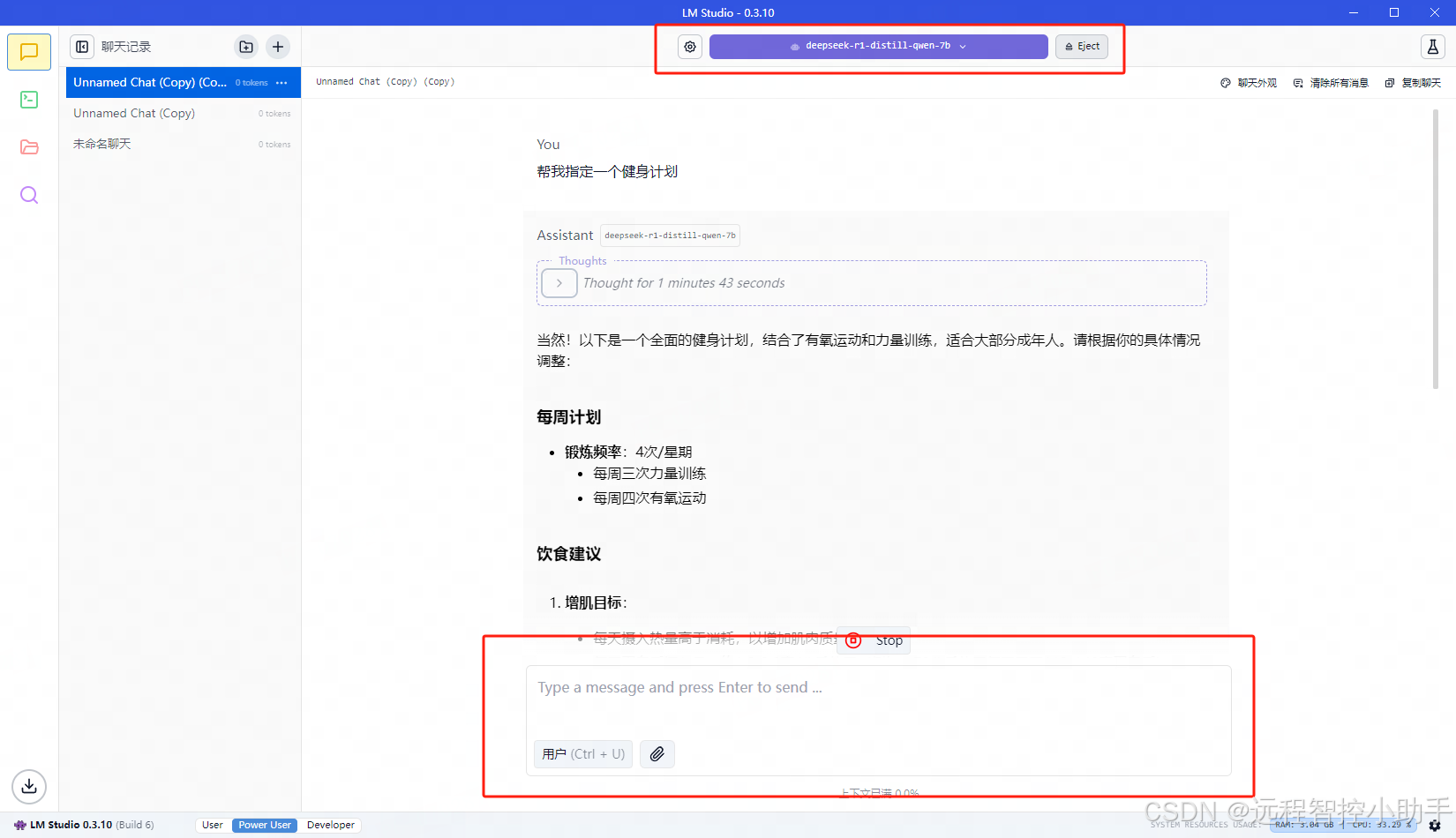Open My Models folder icon
This screenshot has width=1456, height=838.
tap(29, 147)
